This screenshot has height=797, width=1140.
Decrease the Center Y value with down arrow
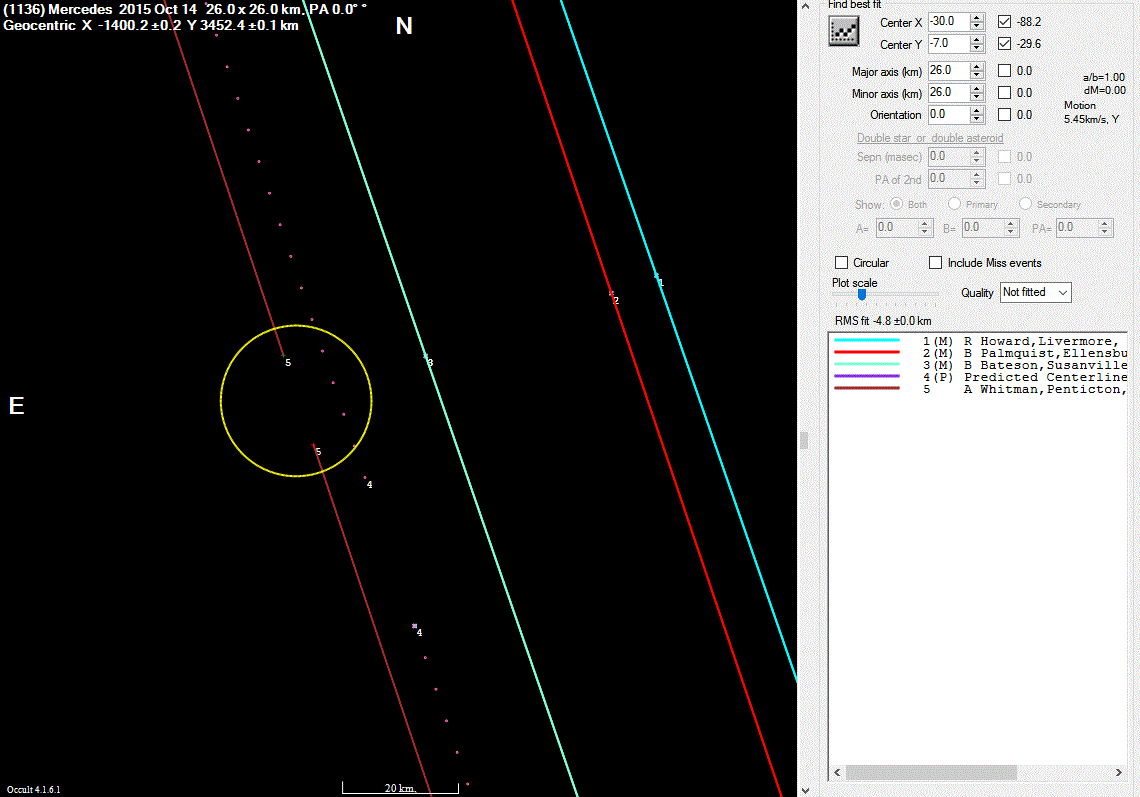(977, 48)
